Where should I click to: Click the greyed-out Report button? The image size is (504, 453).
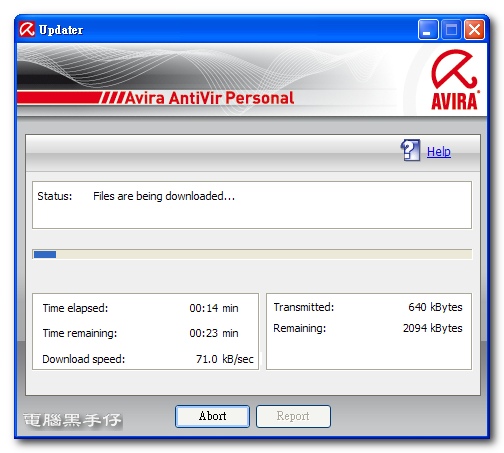click(x=293, y=416)
